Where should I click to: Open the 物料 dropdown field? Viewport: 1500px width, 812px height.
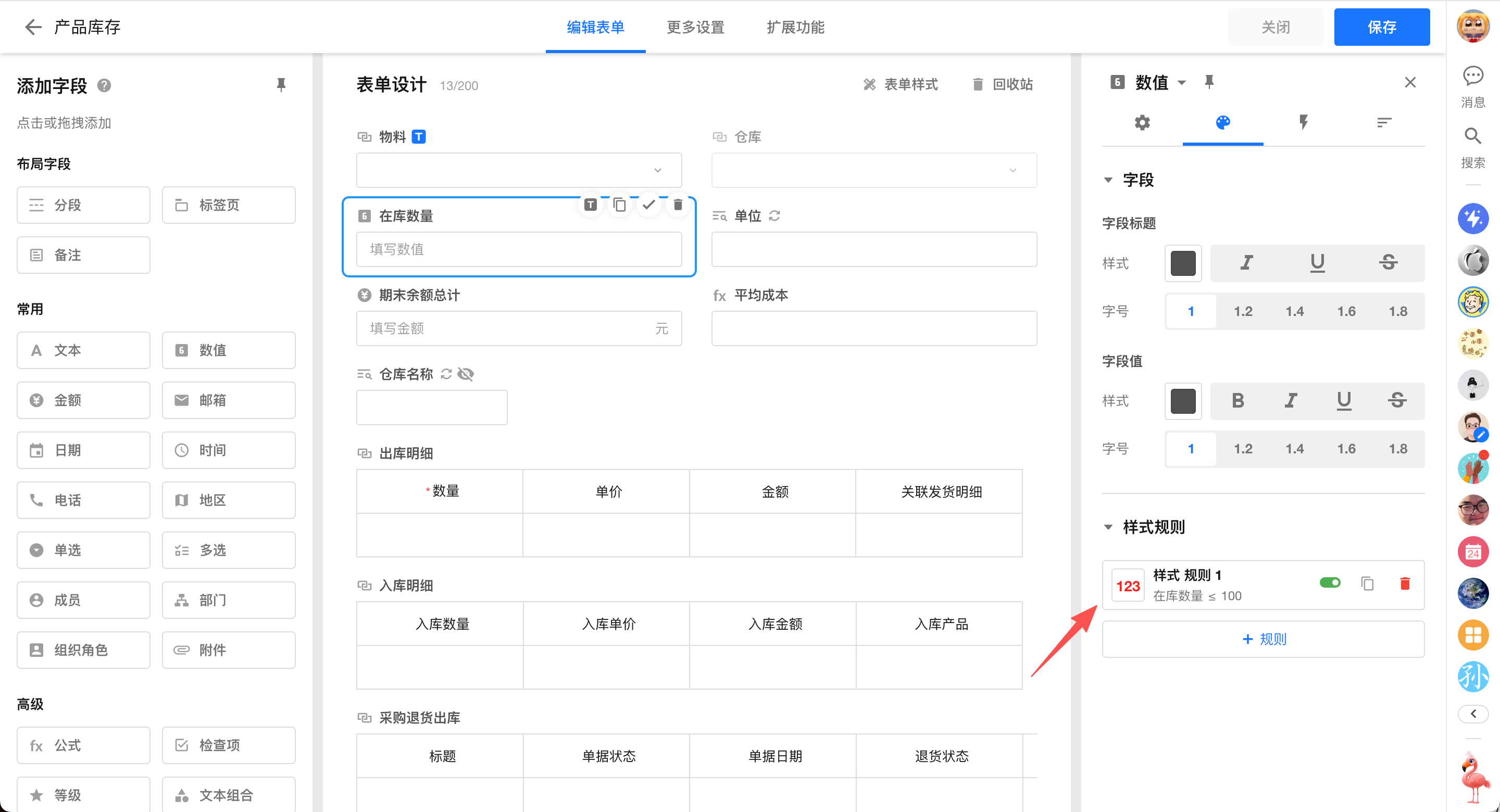point(518,170)
